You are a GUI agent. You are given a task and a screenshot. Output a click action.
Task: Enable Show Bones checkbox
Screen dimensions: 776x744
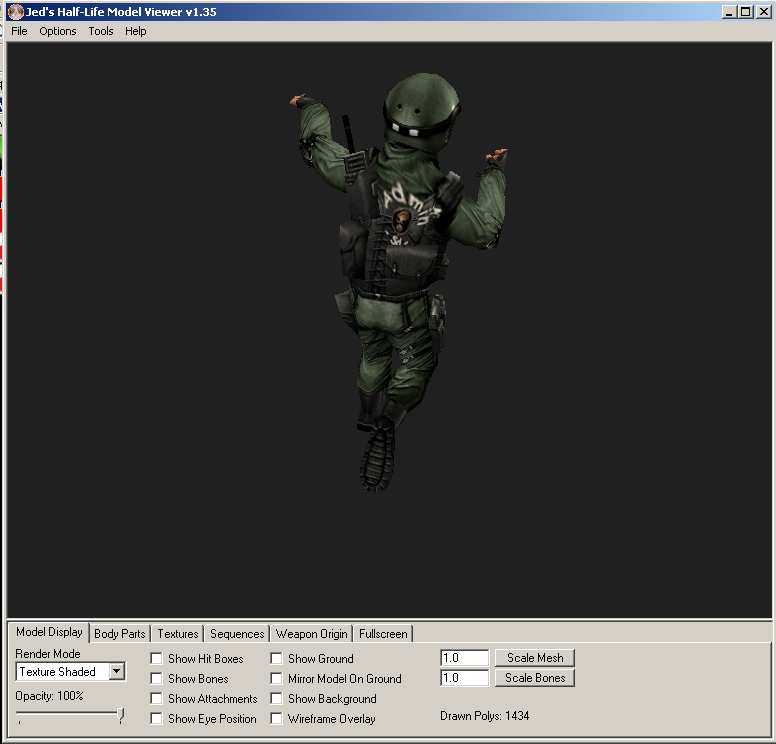pos(156,678)
